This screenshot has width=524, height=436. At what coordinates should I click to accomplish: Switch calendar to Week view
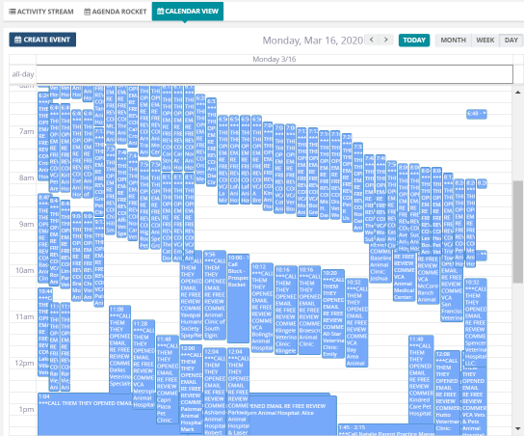(485, 40)
